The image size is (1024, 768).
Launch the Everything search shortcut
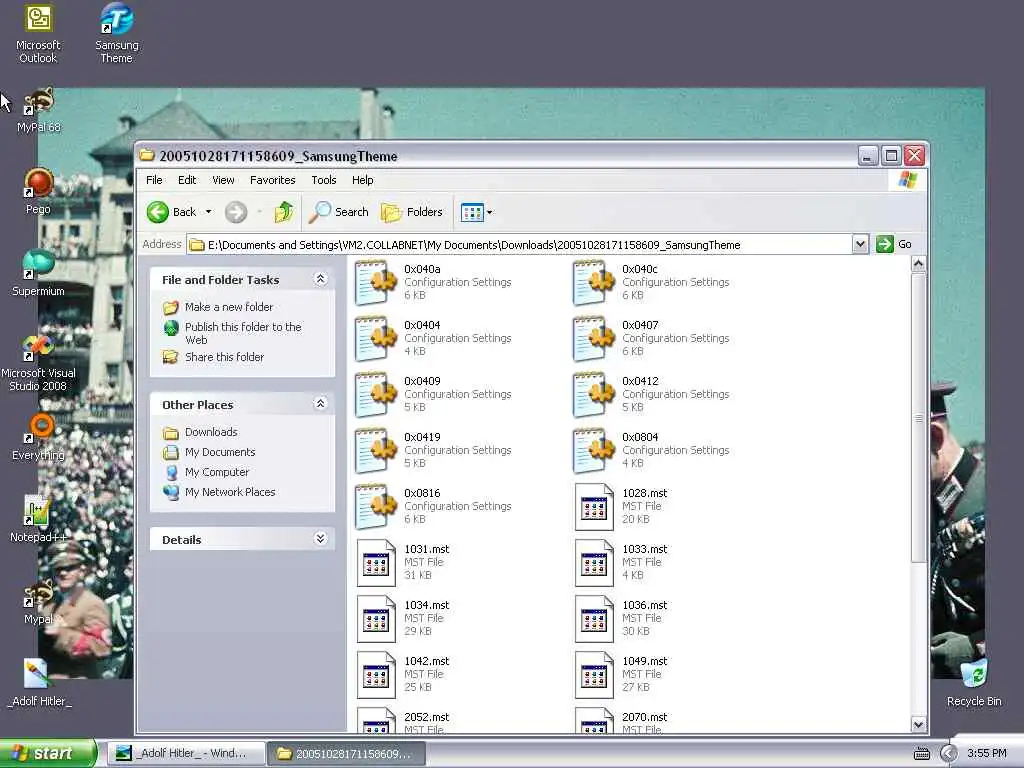pyautogui.click(x=39, y=438)
